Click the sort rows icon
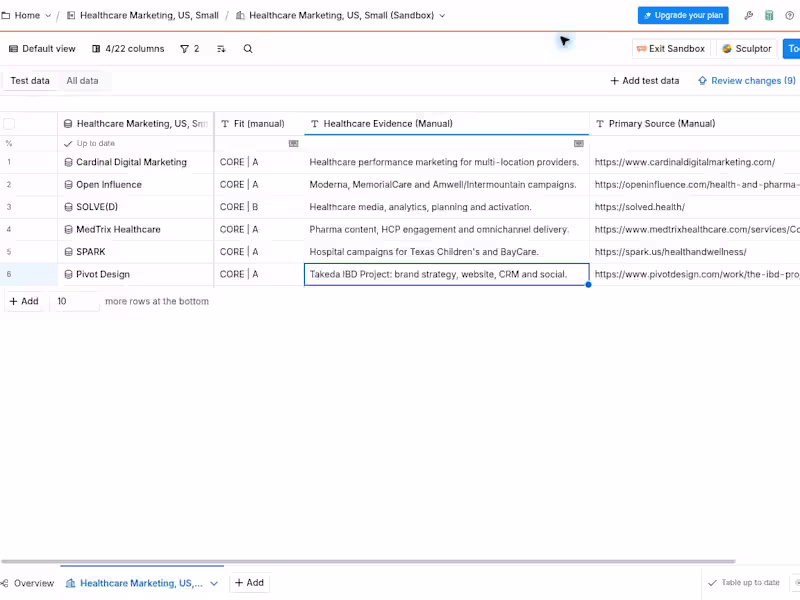 click(x=221, y=49)
